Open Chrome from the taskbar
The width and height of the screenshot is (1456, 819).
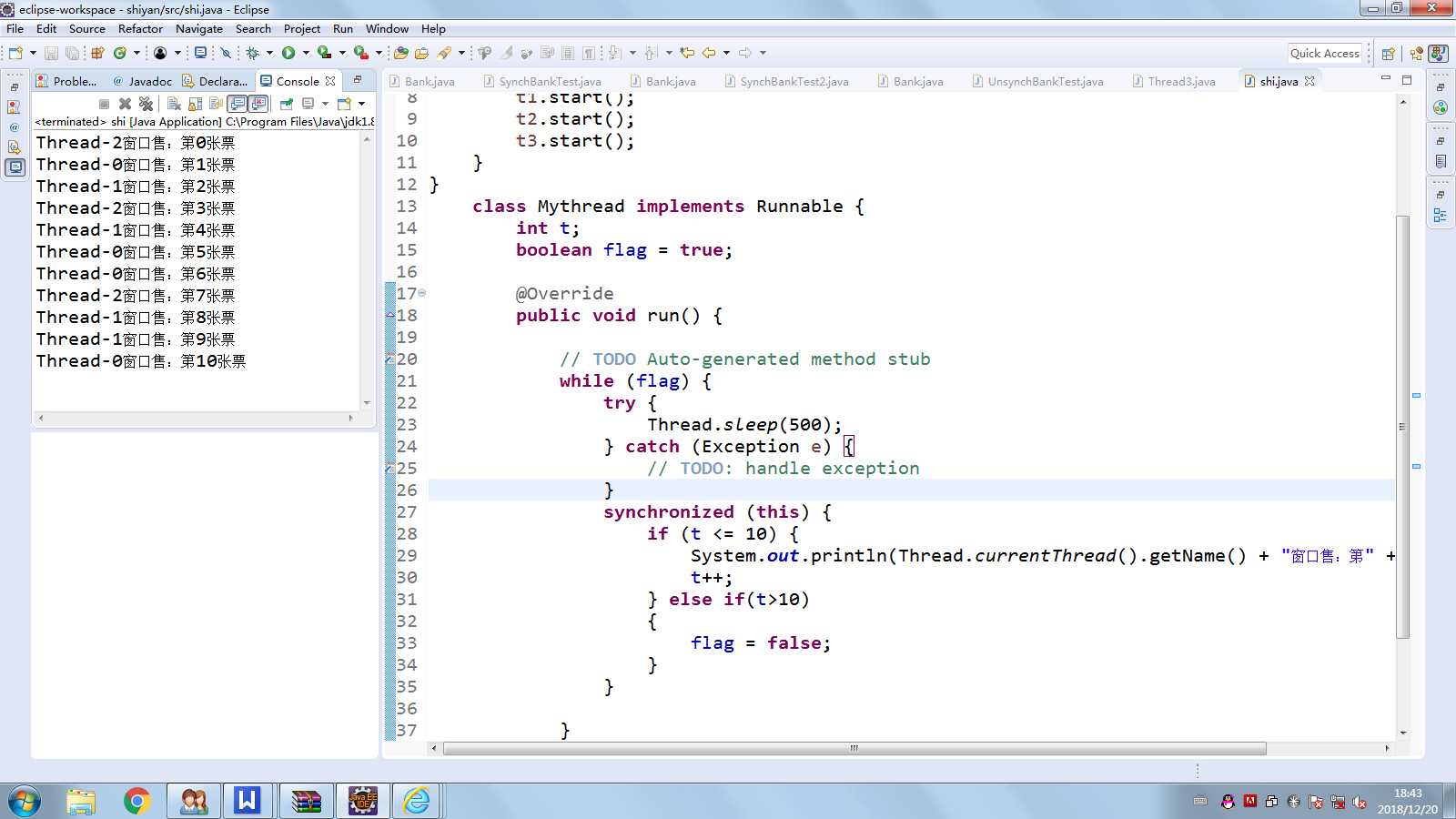pos(137,801)
